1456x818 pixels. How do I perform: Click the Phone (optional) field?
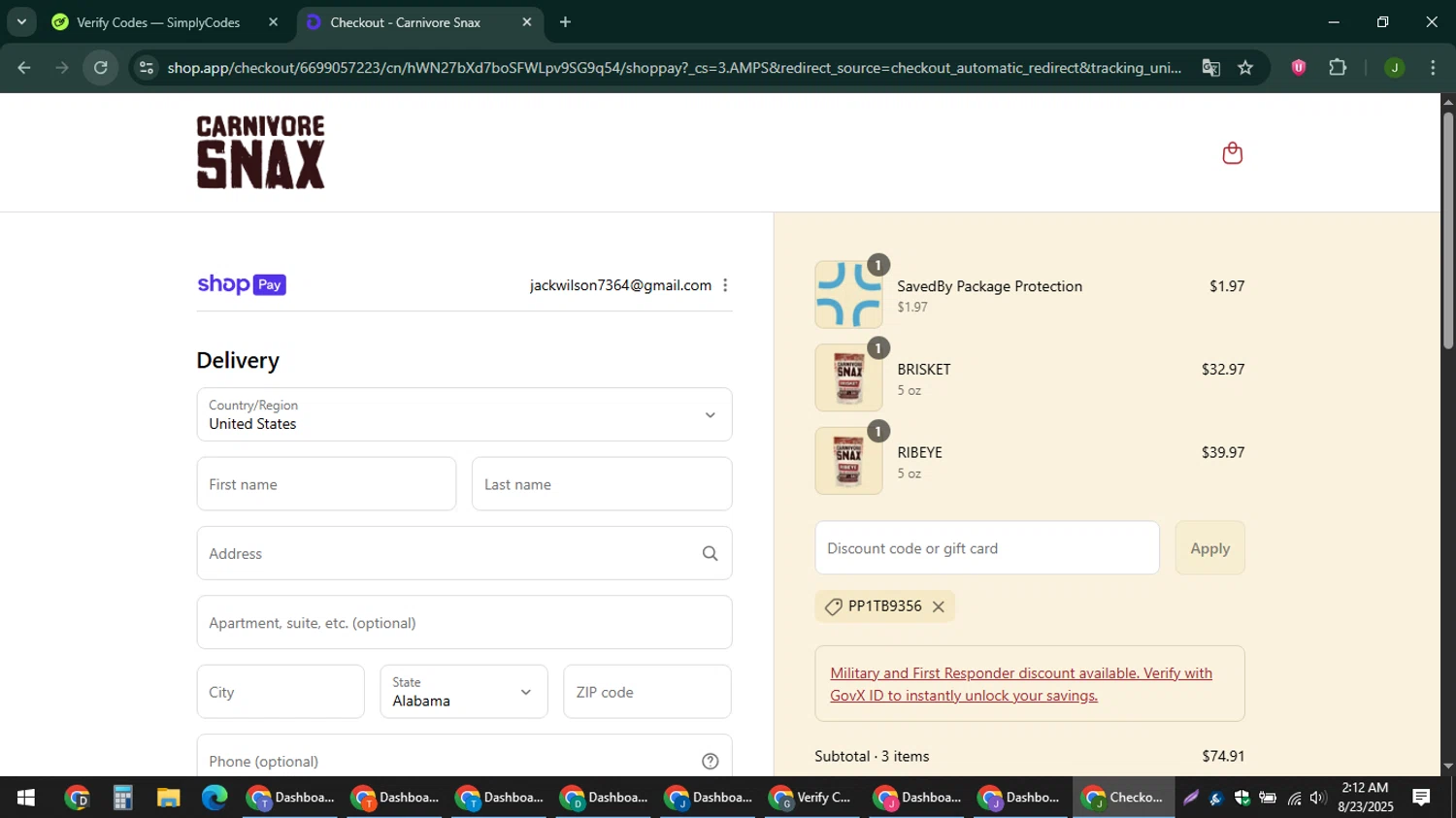tap(464, 755)
